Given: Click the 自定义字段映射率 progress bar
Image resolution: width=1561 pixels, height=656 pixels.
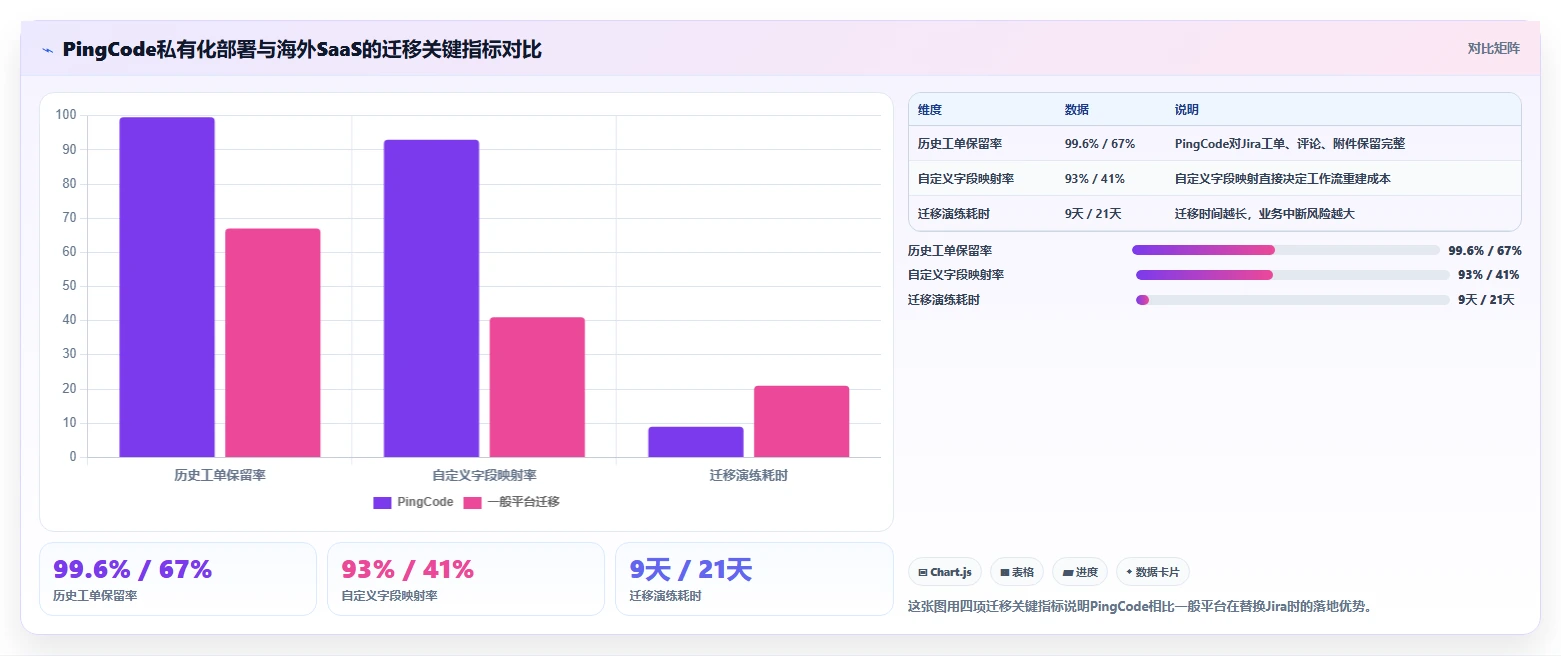Looking at the screenshot, I should (x=1292, y=275).
